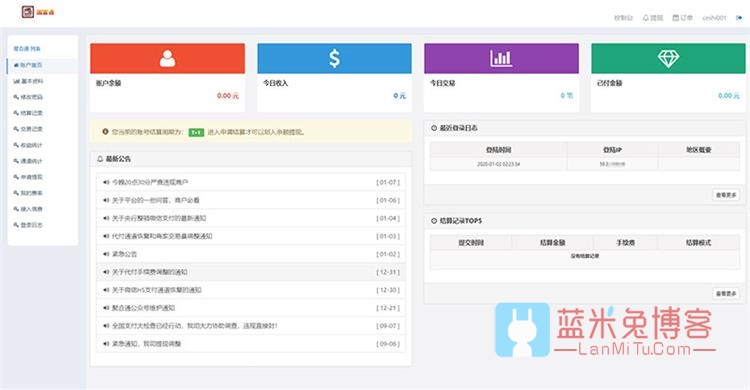Screen dimensions: 750x390
Task: Click the speaker icon on the 01-03 announcement
Action: [x=106, y=236]
